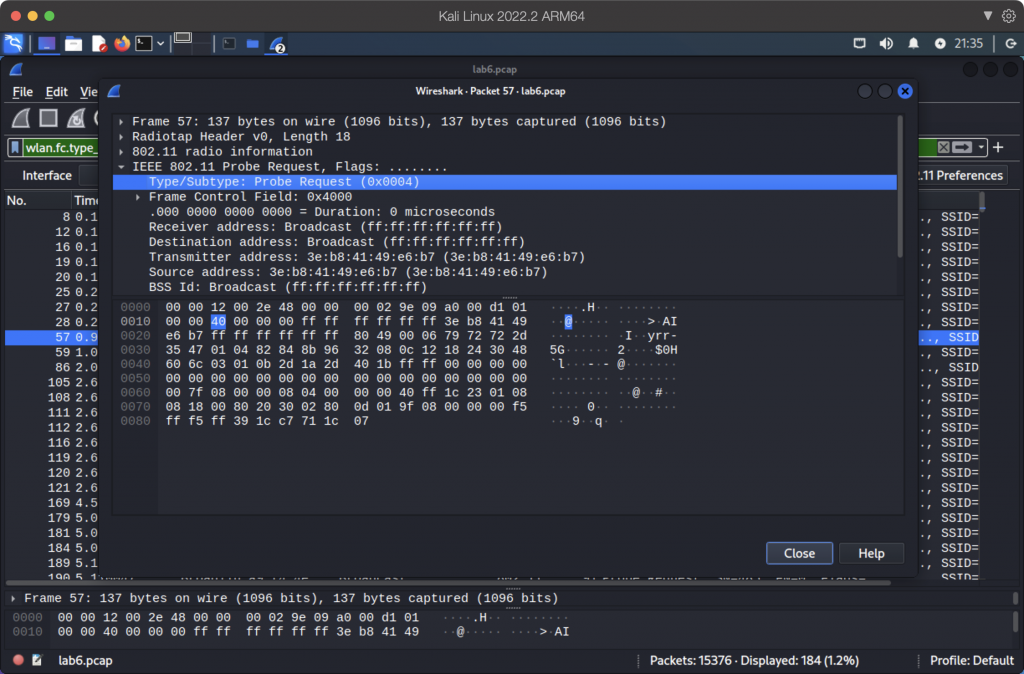This screenshot has height=674, width=1024.
Task: Click the No. column header
Action: click(38, 201)
